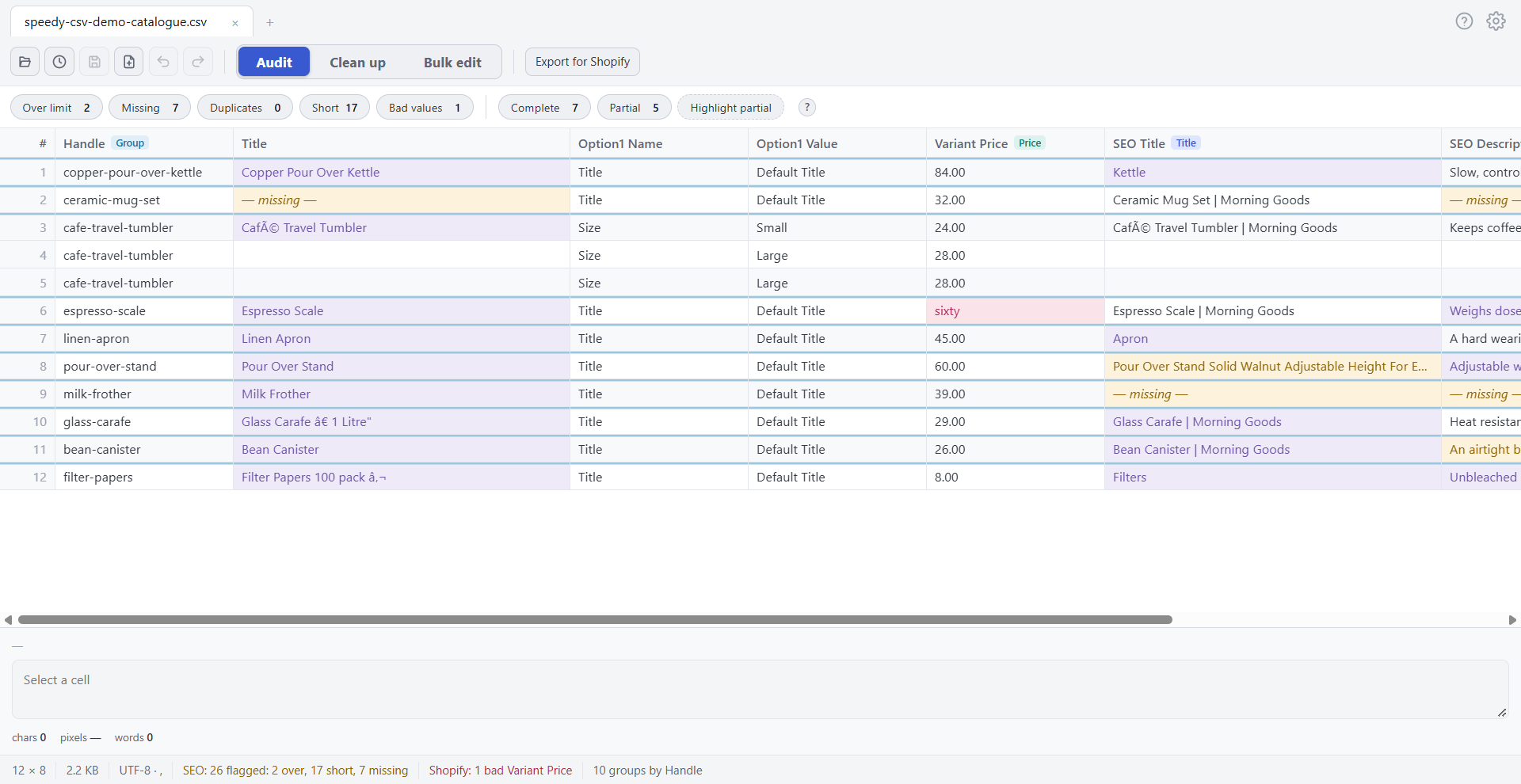
Task: Toggle the Partial filter chip
Action: (x=634, y=108)
